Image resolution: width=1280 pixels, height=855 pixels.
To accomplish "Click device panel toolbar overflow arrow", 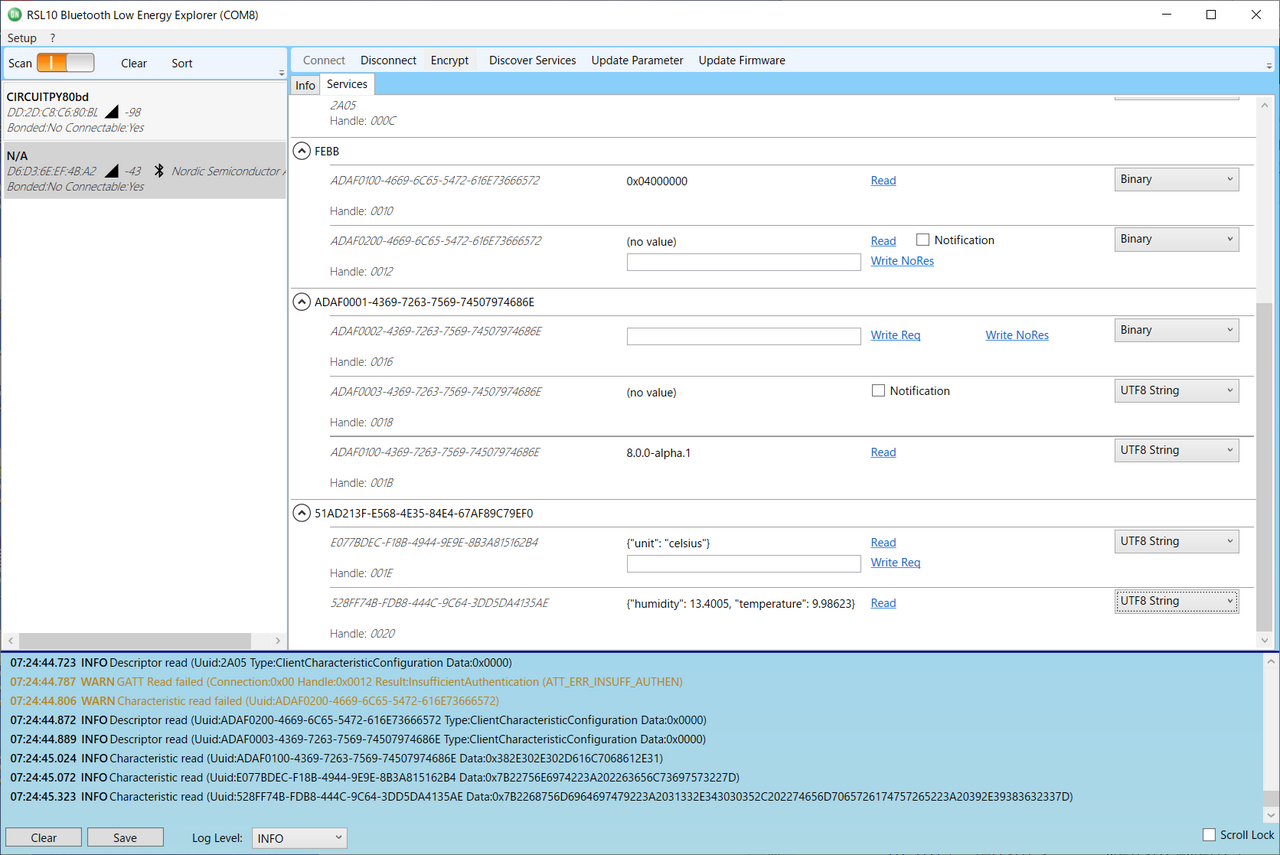I will (281, 73).
